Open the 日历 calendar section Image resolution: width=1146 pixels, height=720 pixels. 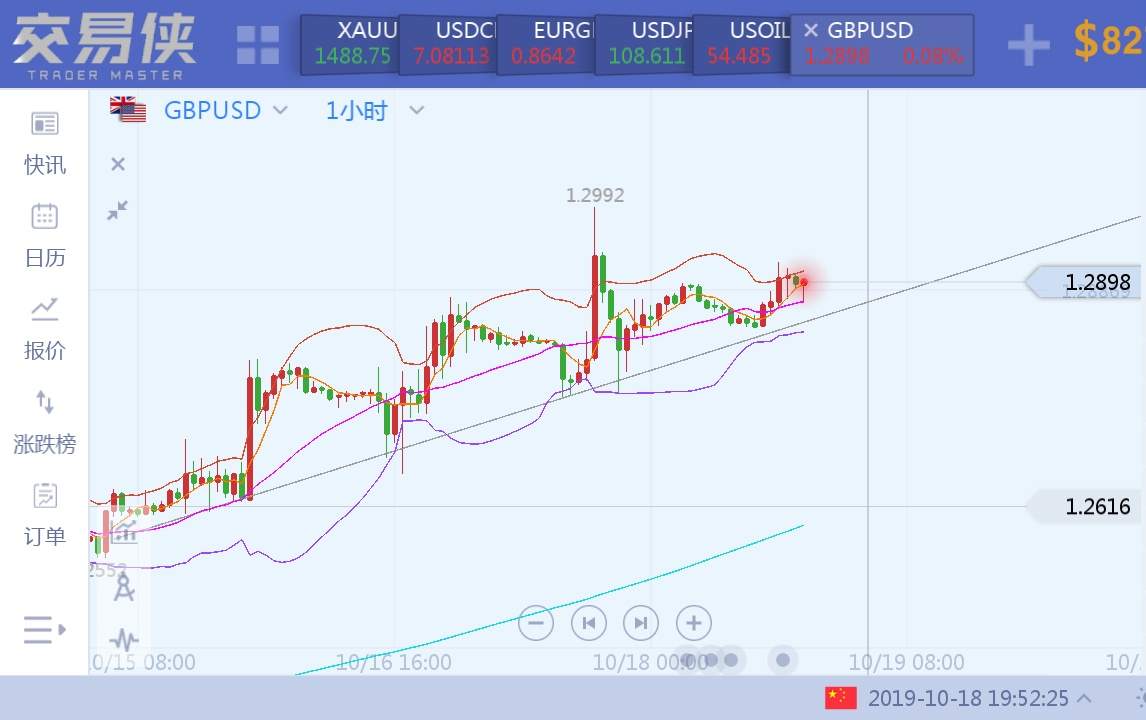coord(45,235)
